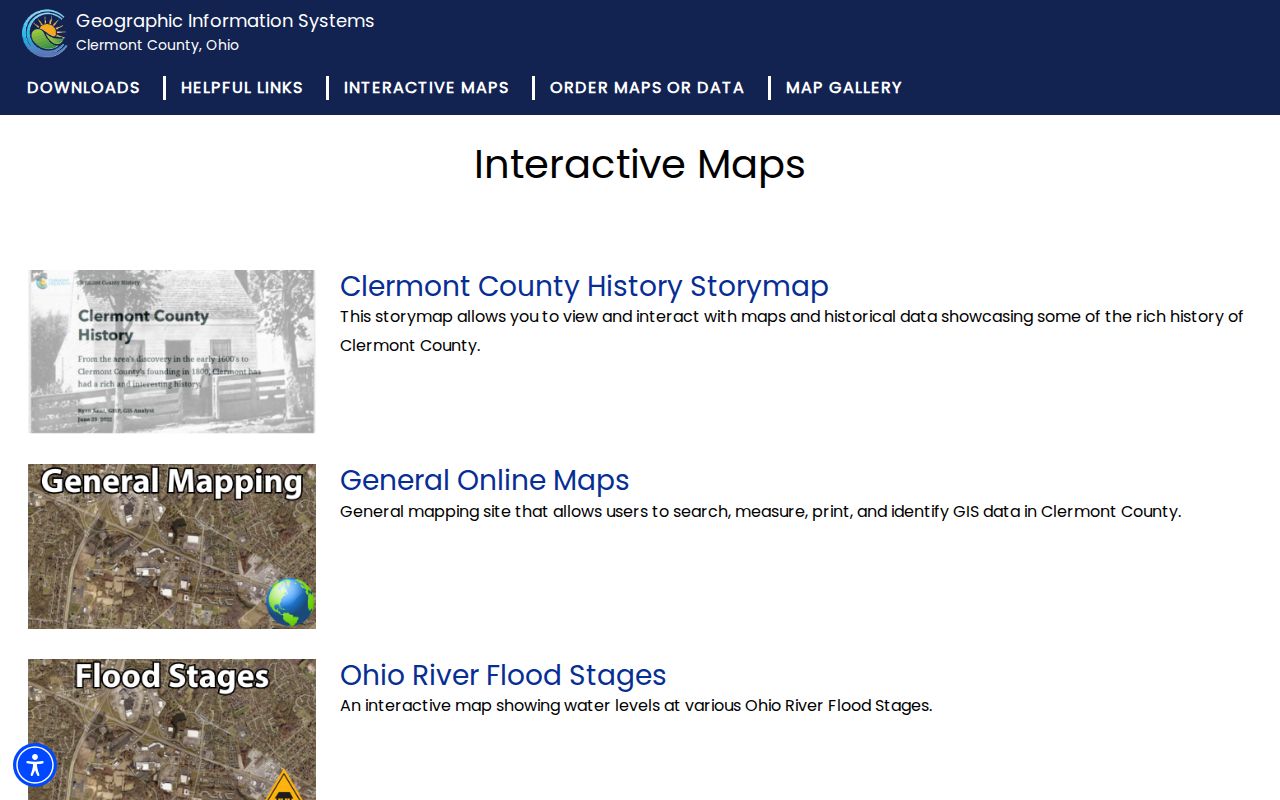The width and height of the screenshot is (1280, 800).
Task: Click the Clermont County GIS logo icon
Action: pyautogui.click(x=45, y=33)
